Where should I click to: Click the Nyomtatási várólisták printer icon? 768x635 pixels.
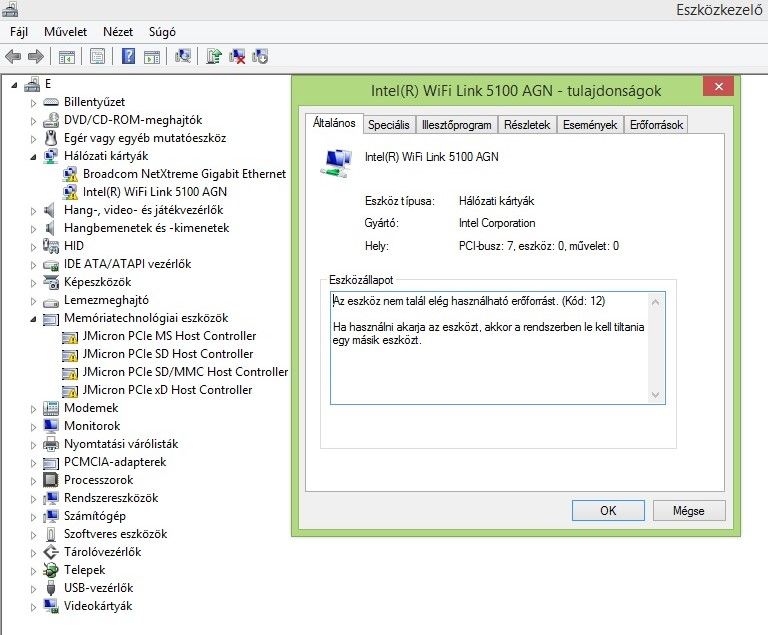(51, 444)
